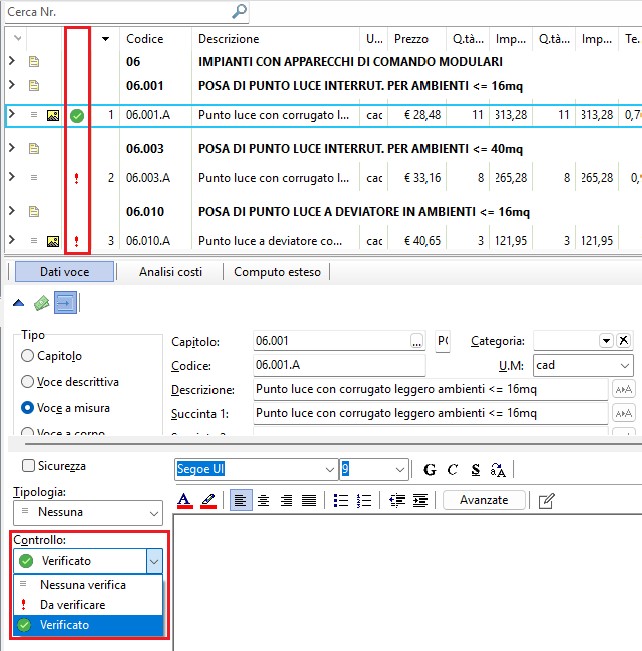
Task: Open the Controllo dropdown arrow
Action: pyautogui.click(x=154, y=561)
